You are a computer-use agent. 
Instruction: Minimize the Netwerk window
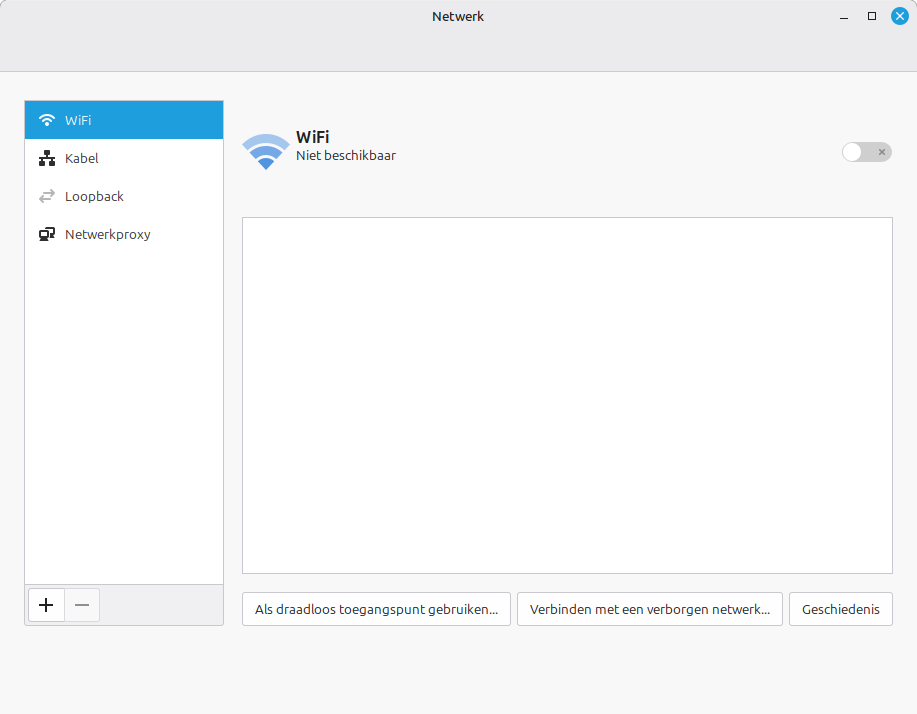[x=843, y=16]
